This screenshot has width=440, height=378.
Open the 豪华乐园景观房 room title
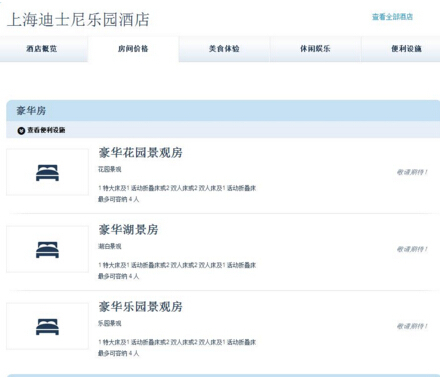(140, 307)
